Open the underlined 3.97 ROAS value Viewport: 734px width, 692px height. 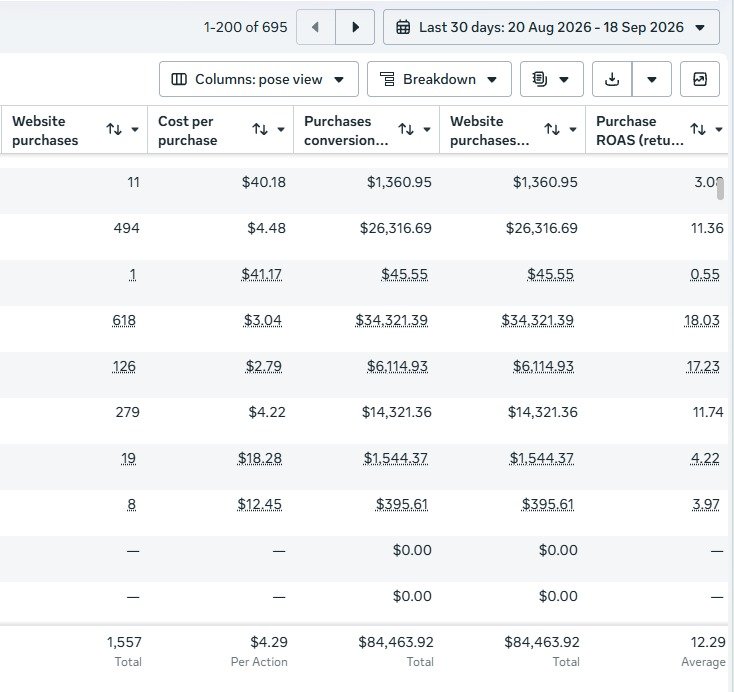(706, 504)
